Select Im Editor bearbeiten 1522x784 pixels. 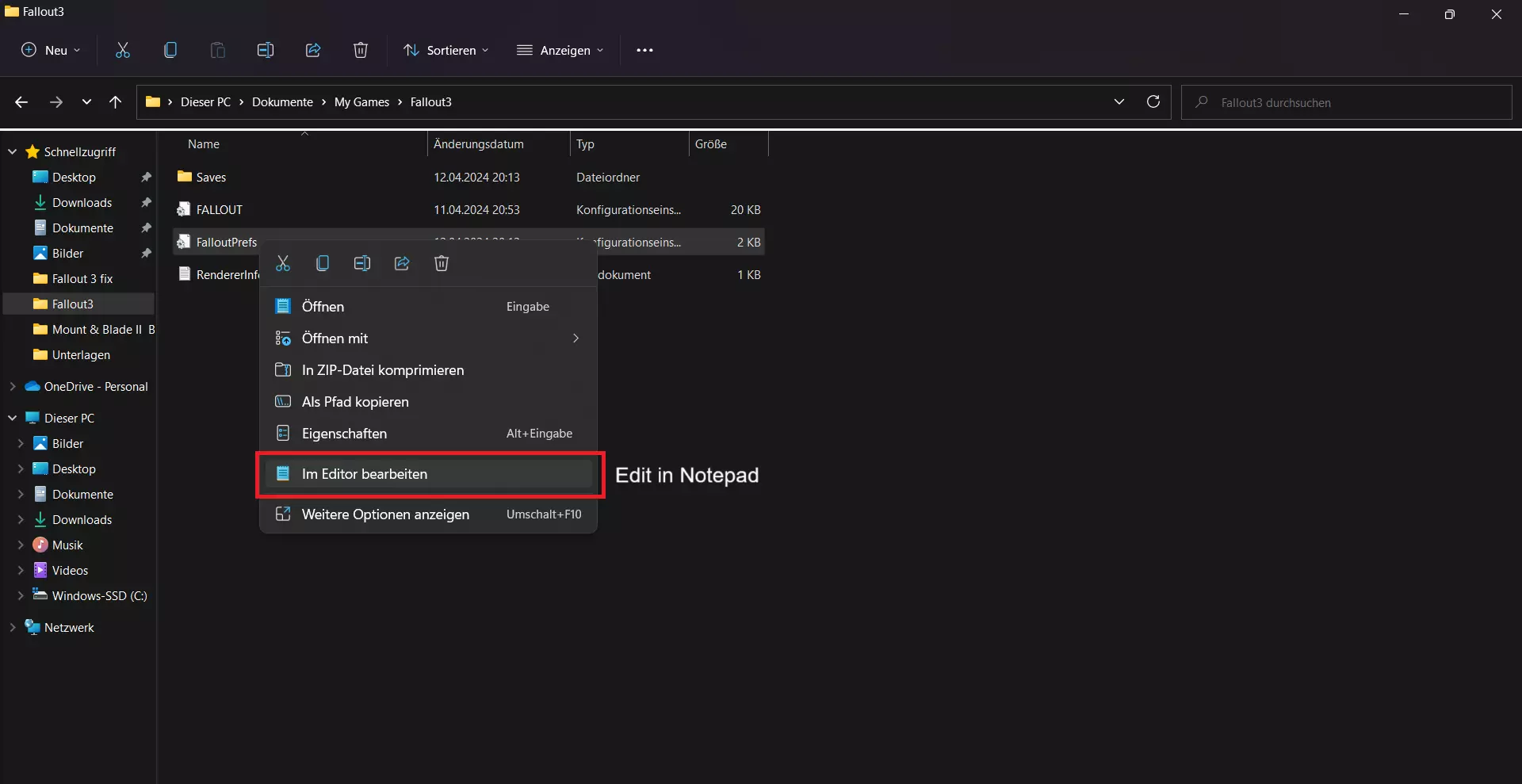pos(428,474)
